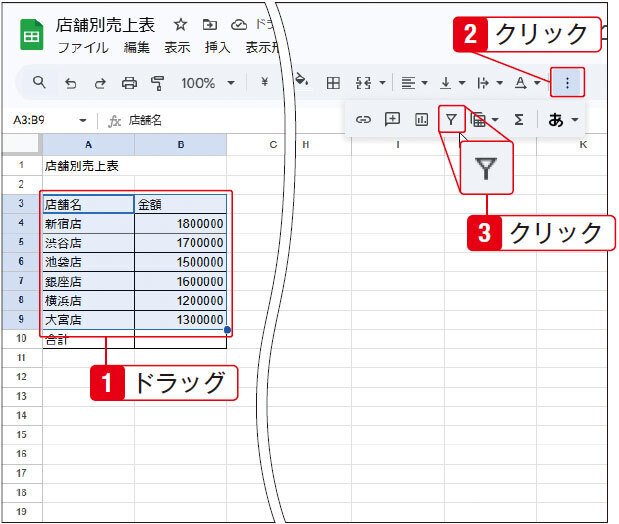Expand the text rotation dropdown arrow
Image resolution: width=619 pixels, height=524 pixels.
pos(537,83)
